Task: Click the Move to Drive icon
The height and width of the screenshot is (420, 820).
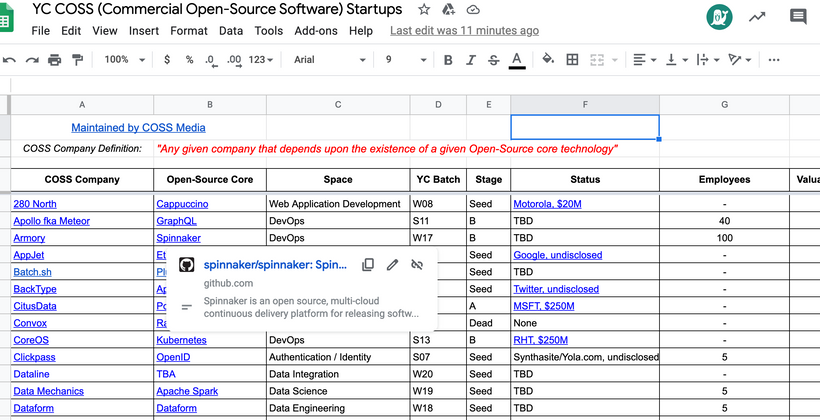Action: pos(448,9)
